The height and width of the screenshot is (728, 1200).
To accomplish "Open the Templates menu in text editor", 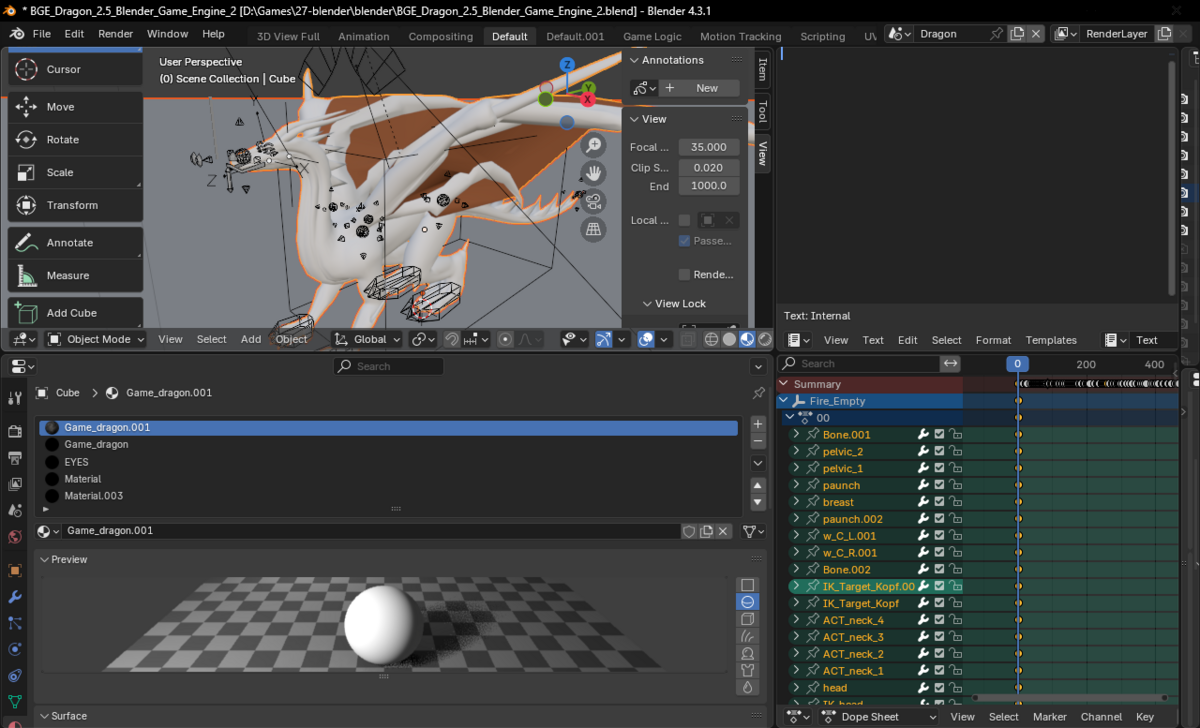I will click(1051, 340).
